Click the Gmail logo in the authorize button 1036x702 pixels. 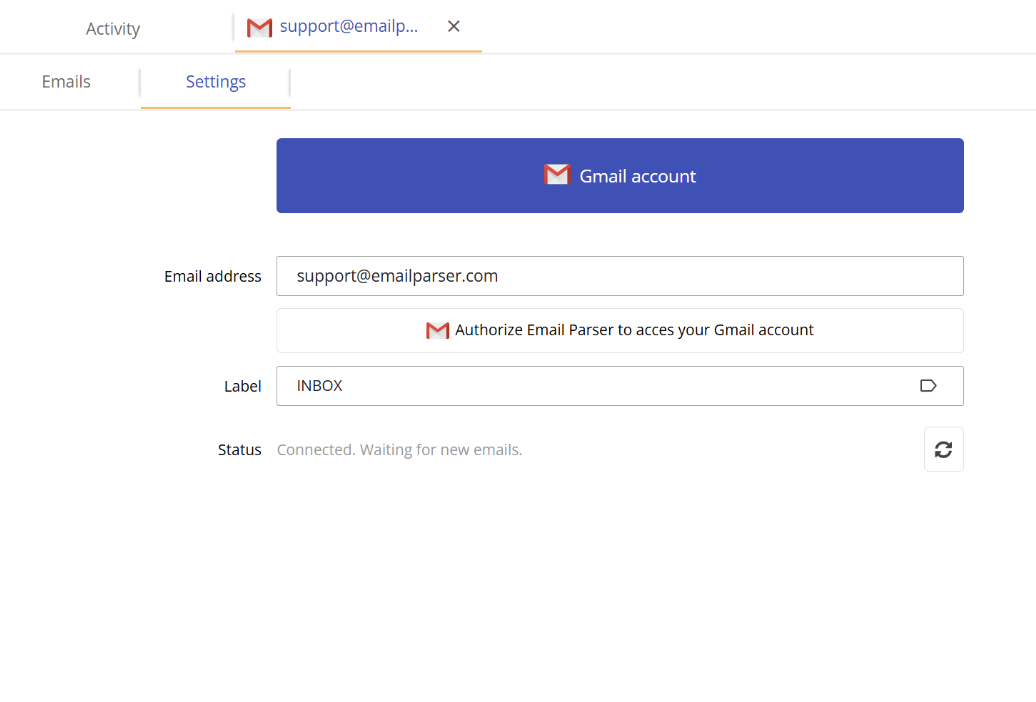pos(438,330)
